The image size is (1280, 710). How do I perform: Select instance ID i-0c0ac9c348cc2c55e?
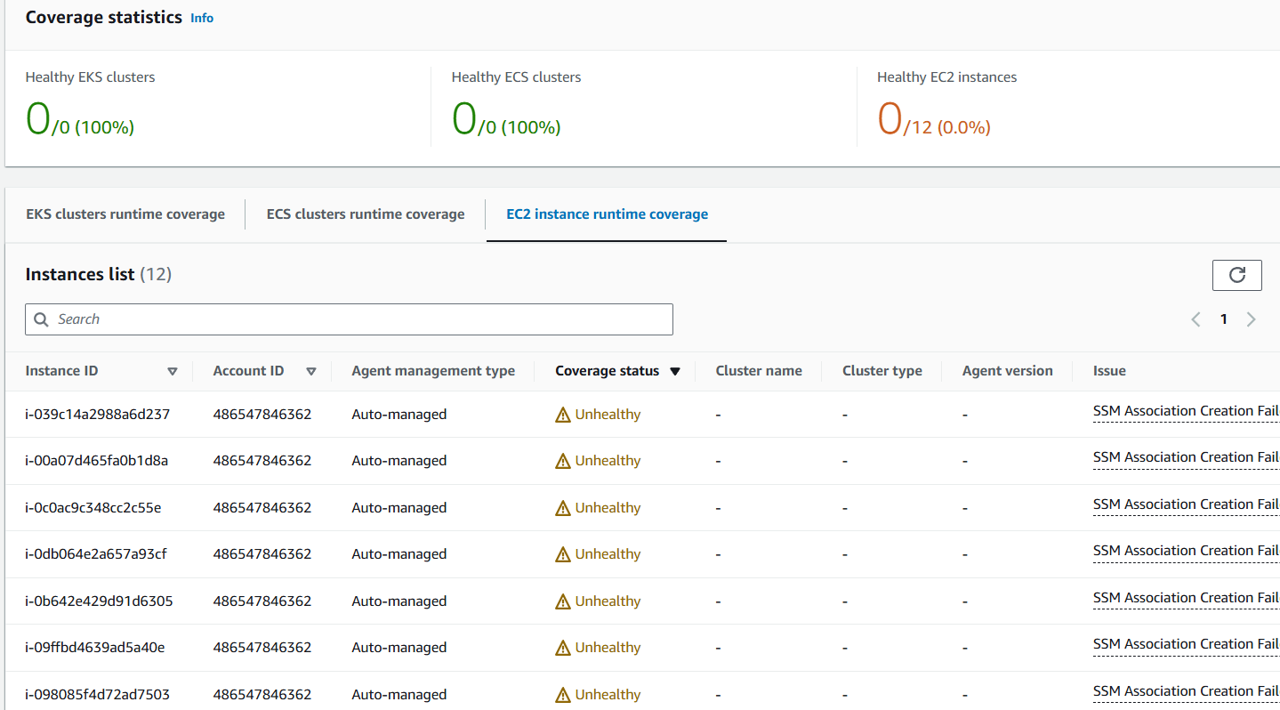click(93, 508)
